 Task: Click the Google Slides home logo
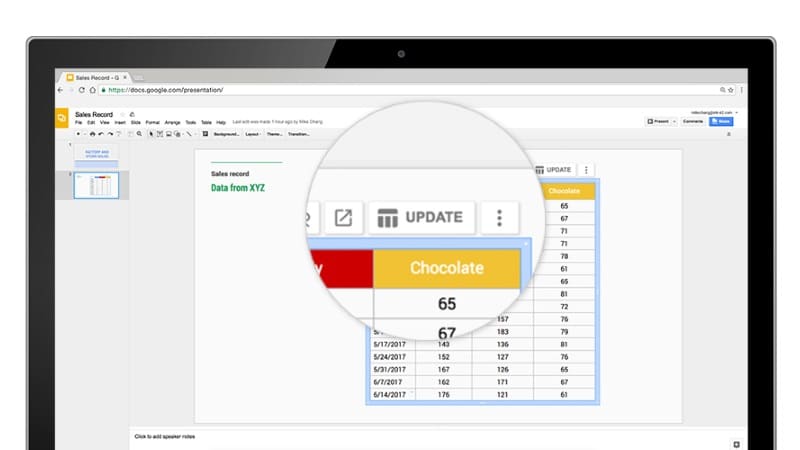coord(62,118)
